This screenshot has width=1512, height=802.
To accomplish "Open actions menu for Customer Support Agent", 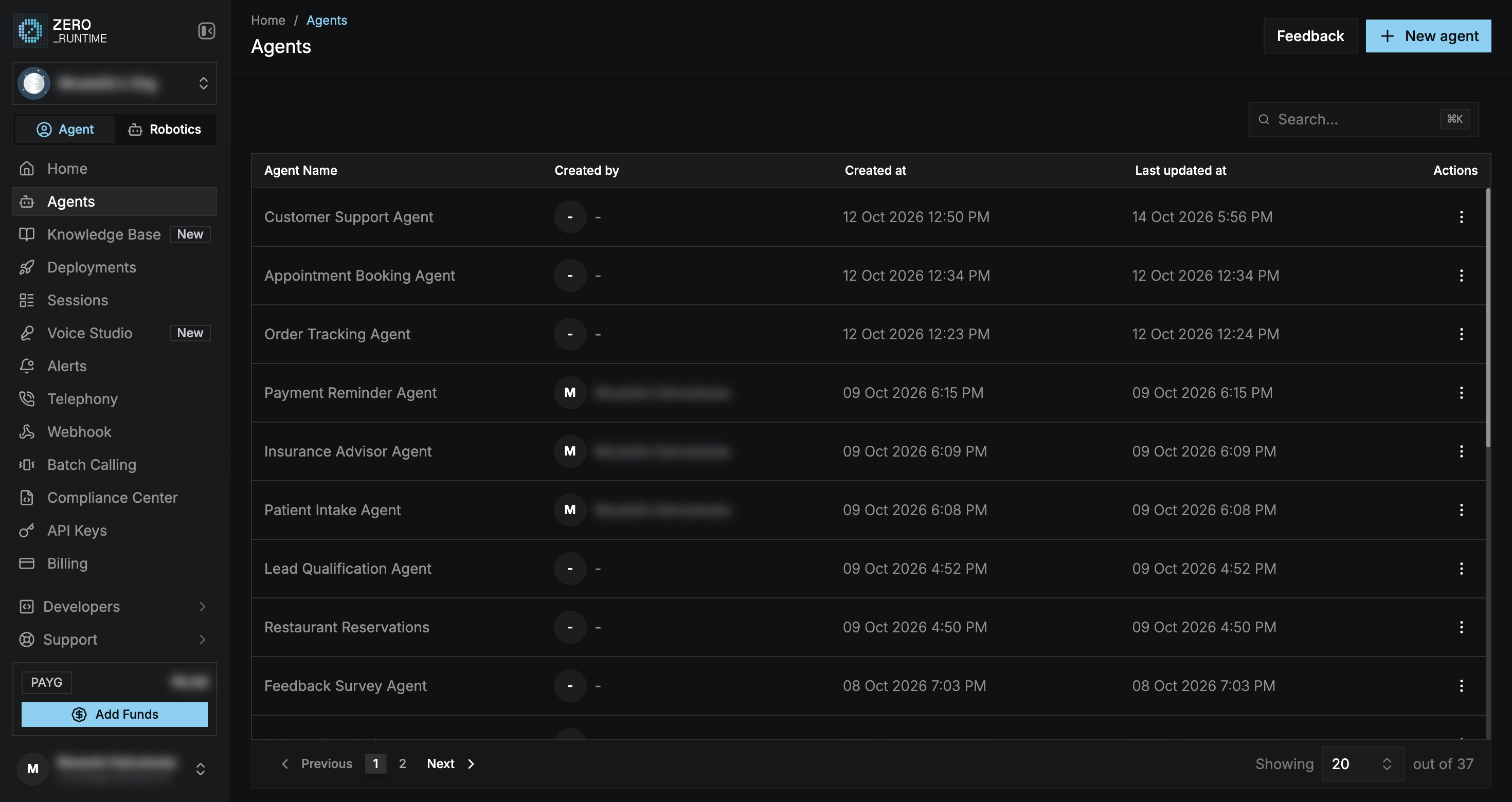I will tap(1461, 216).
